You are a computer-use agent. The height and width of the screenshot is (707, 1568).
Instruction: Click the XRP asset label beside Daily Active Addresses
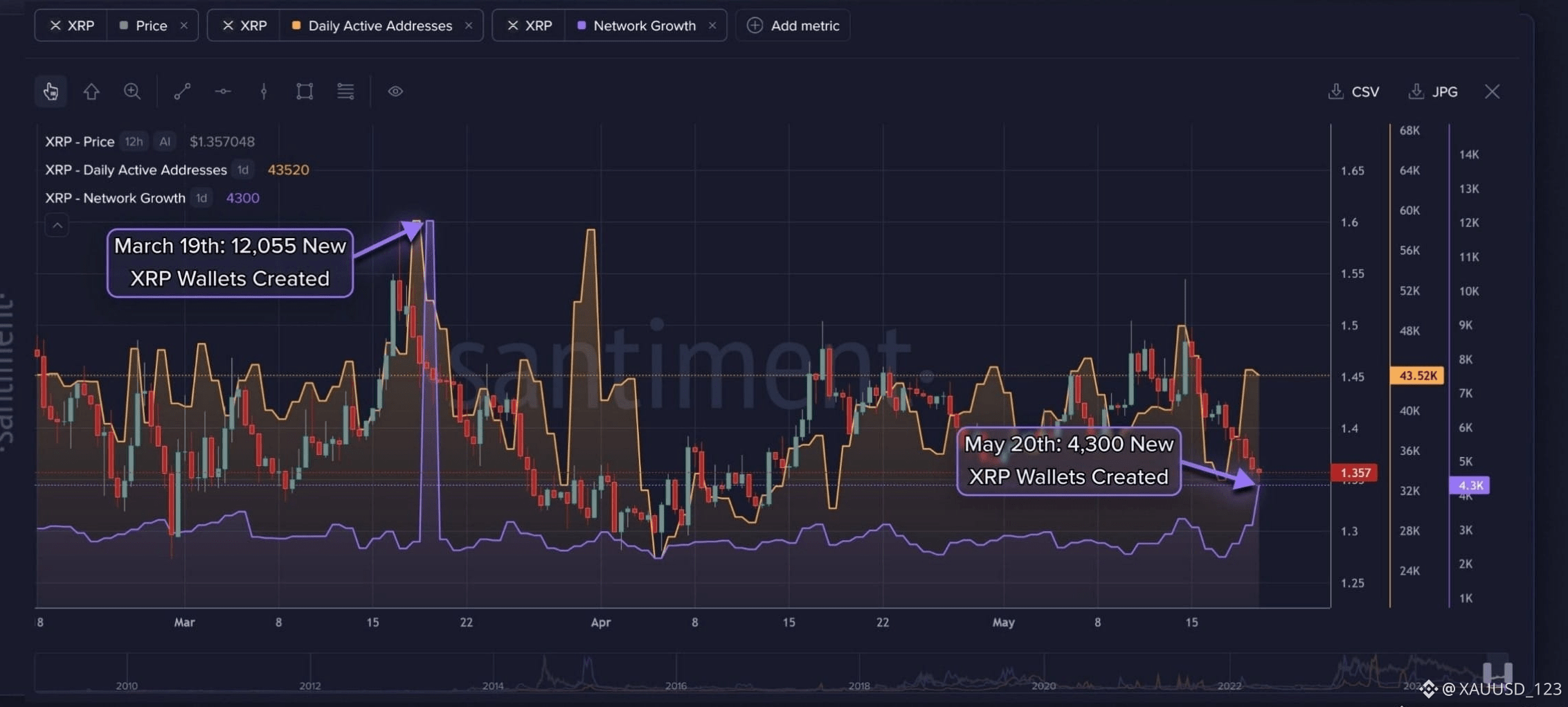tap(253, 26)
